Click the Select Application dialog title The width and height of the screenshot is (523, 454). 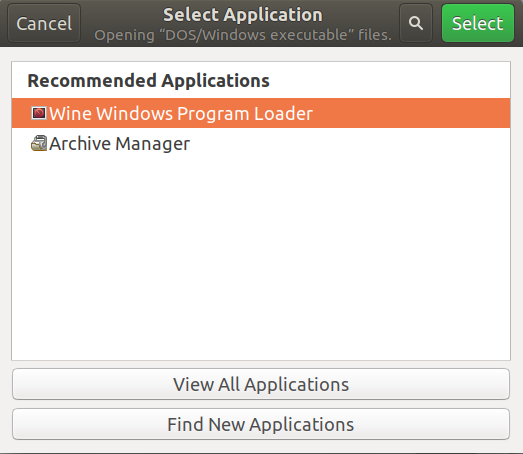click(x=243, y=15)
